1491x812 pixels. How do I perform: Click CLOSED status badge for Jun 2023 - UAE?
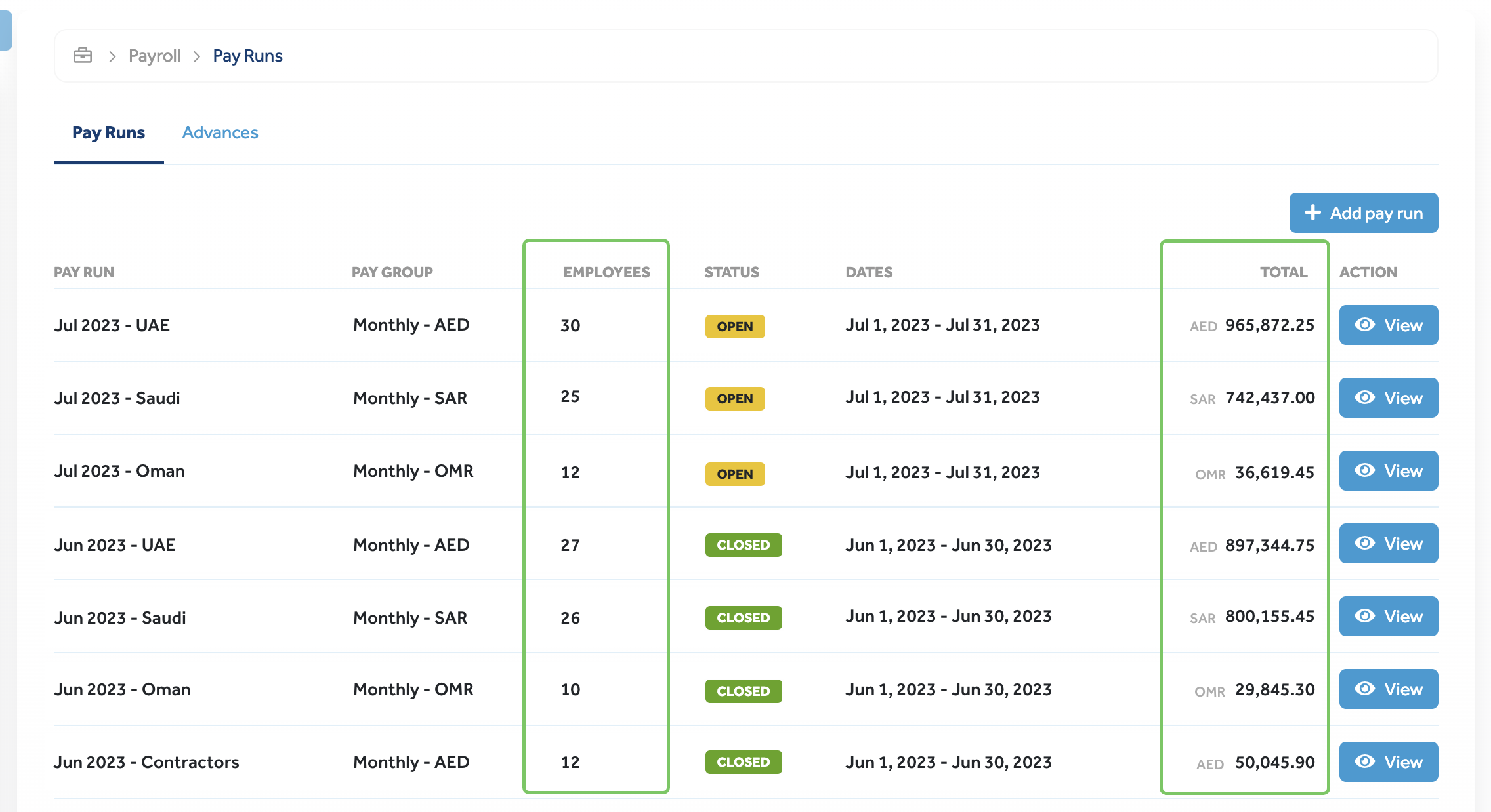(x=743, y=545)
